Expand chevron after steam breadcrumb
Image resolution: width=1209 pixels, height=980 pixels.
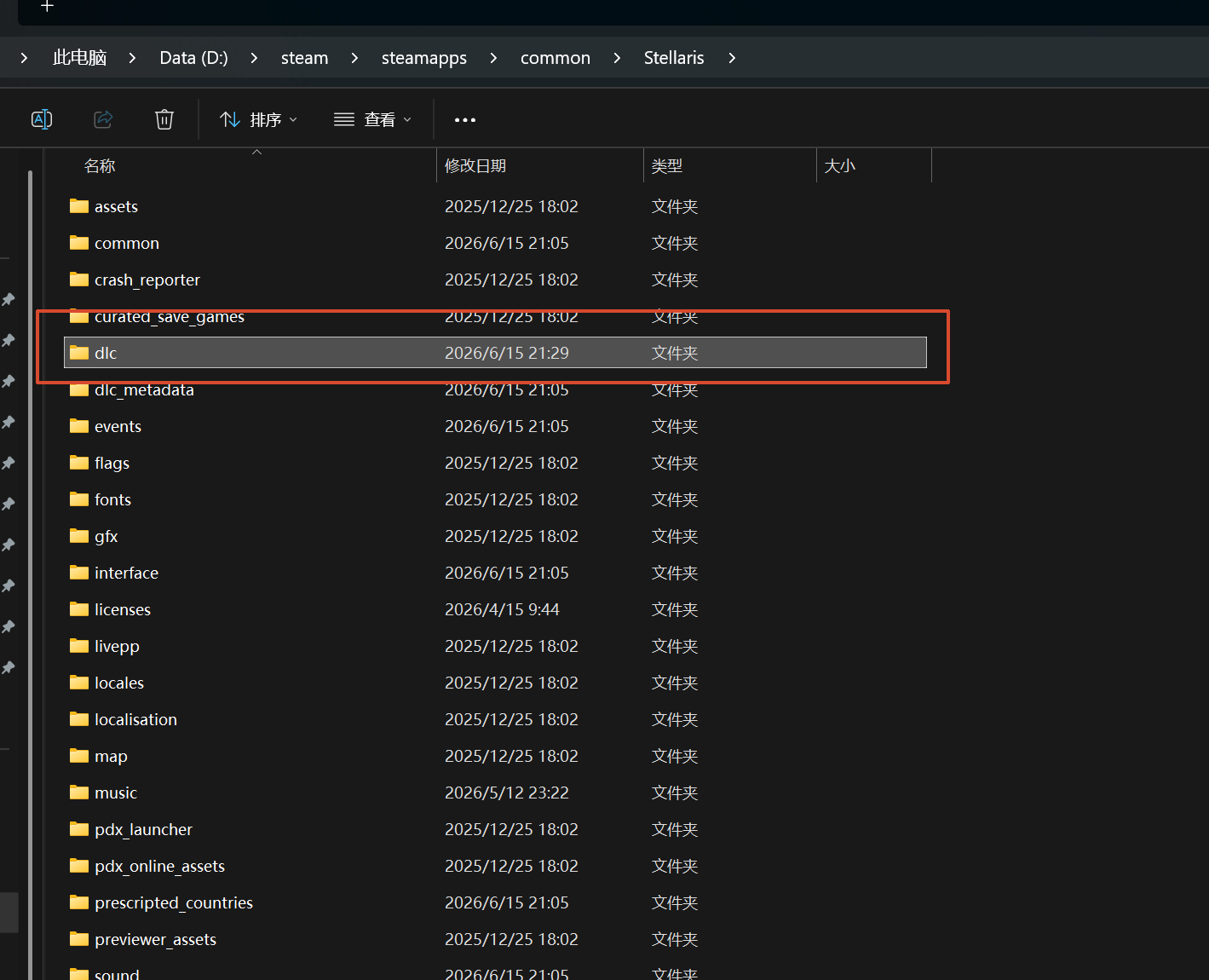point(354,58)
